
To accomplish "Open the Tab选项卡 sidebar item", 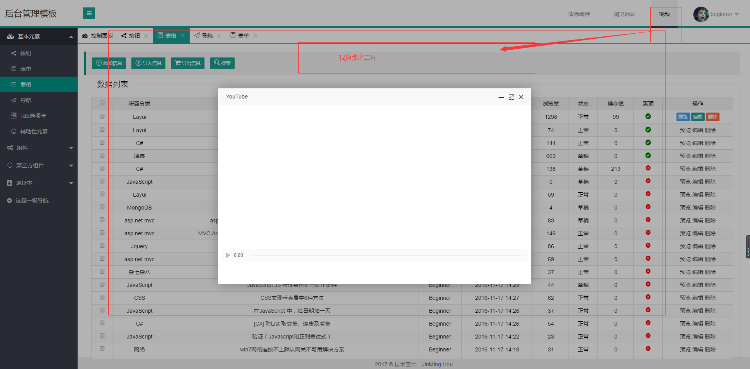I will 39,115.
